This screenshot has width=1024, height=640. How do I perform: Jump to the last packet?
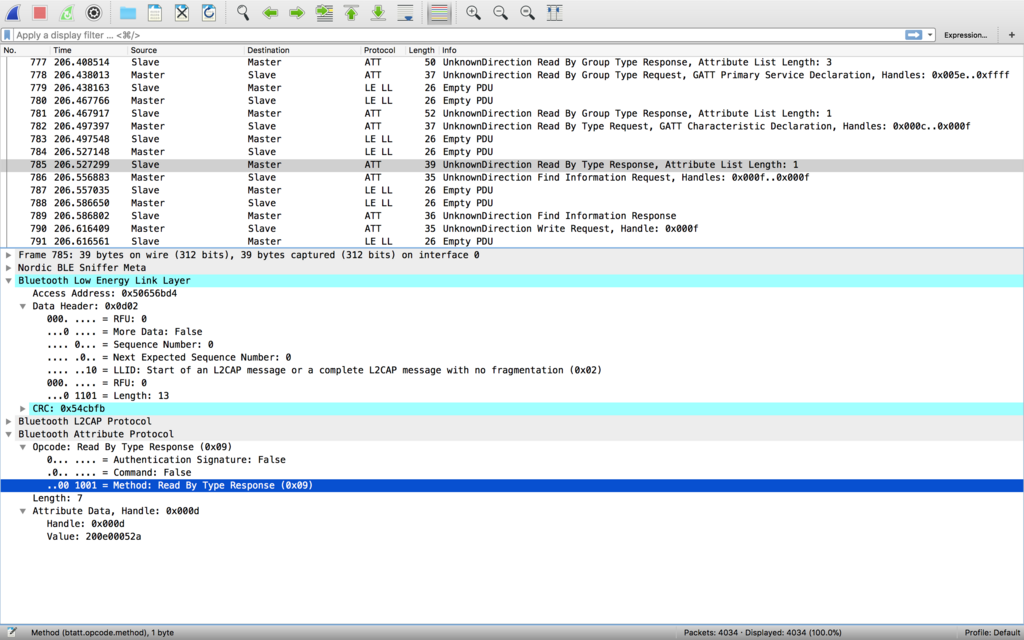pyautogui.click(x=378, y=12)
